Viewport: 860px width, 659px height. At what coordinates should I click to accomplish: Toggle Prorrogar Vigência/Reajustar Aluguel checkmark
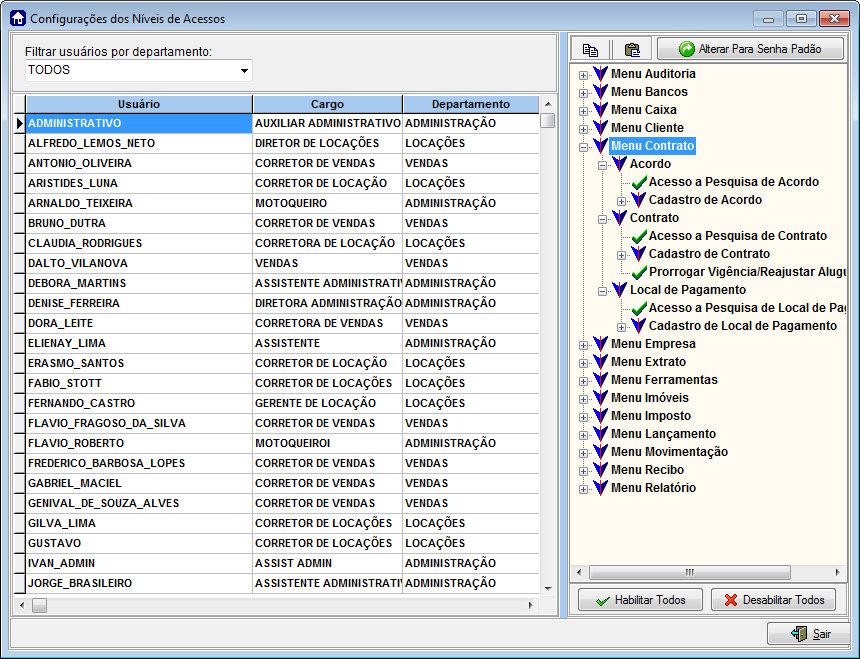[x=639, y=272]
